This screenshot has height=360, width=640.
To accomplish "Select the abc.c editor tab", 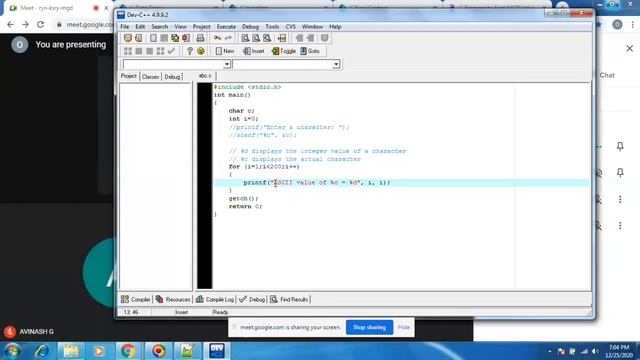I will click(x=205, y=76).
